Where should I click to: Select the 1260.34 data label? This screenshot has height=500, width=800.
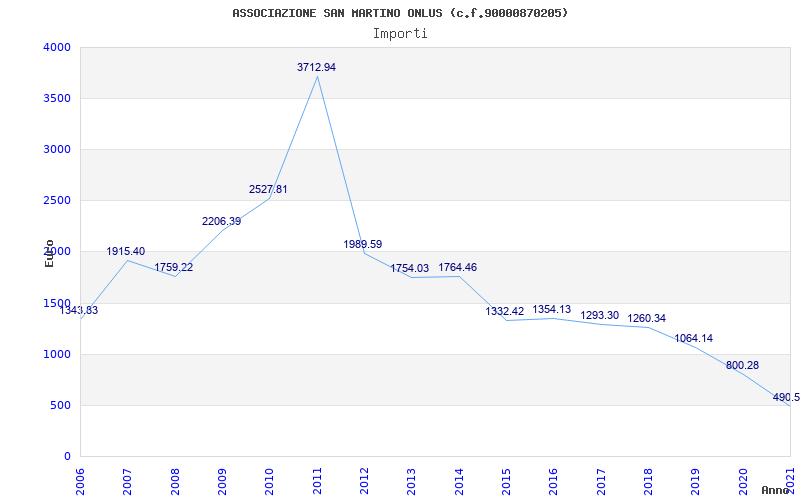(646, 318)
